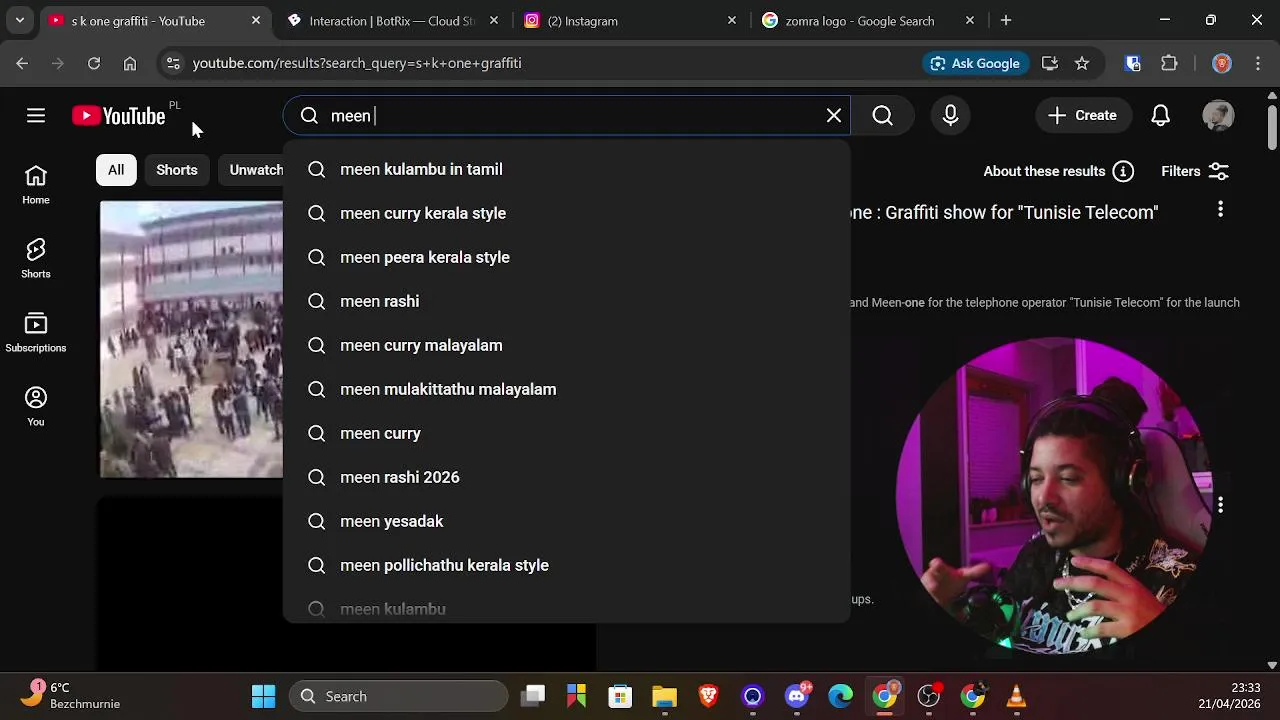View site information icon in address bar
This screenshot has width=1280, height=720.
[173, 63]
